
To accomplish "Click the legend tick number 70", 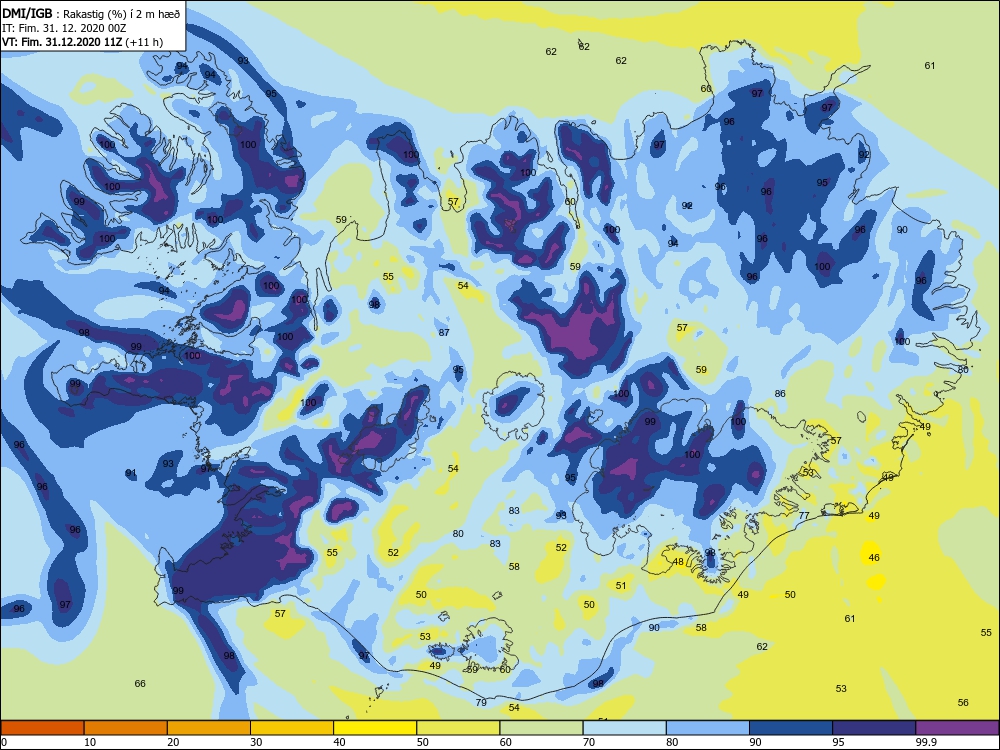I will pos(589,742).
